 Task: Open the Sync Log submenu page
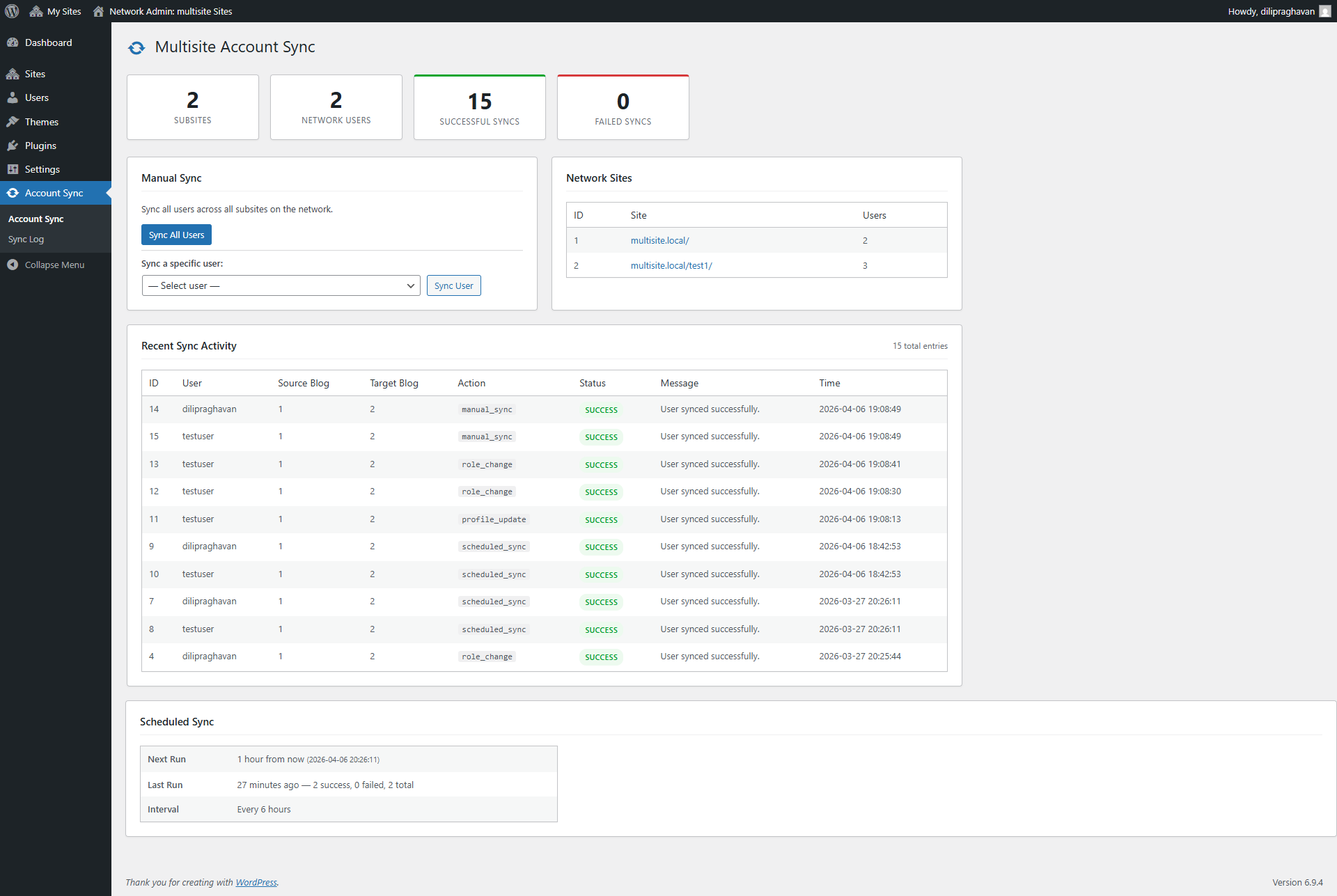26,239
